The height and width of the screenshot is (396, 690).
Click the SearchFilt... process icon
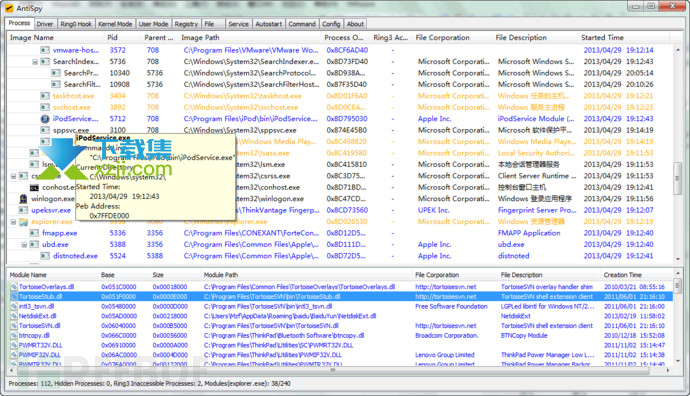56,84
